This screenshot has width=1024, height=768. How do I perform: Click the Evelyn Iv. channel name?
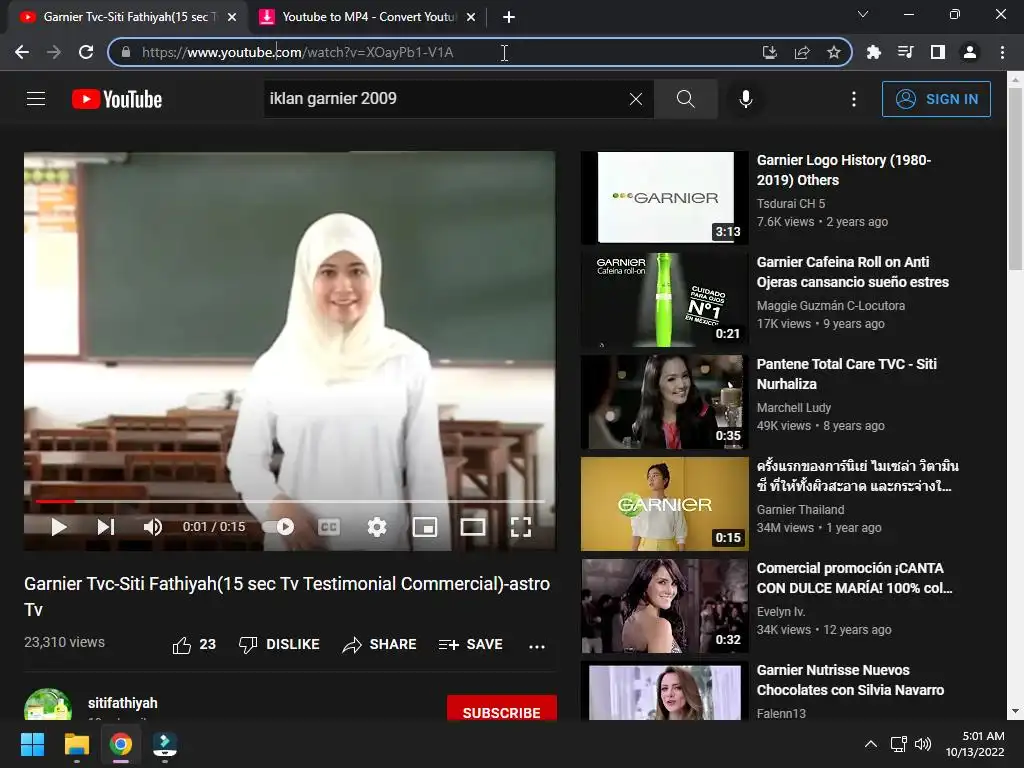781,611
